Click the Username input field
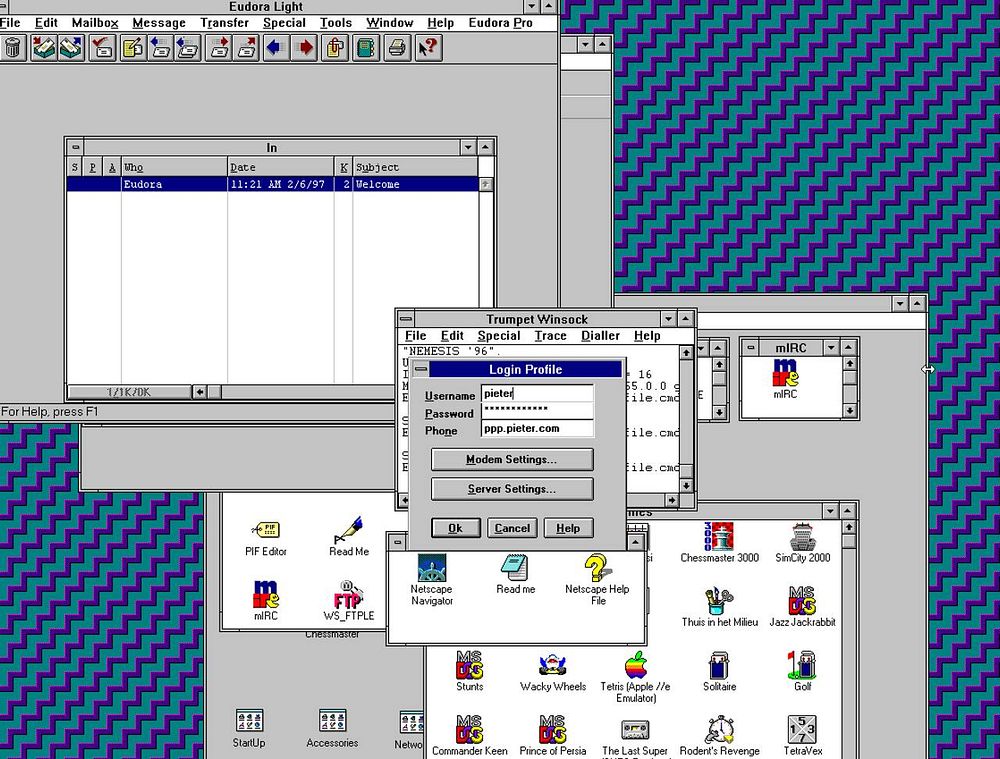This screenshot has height=759, width=1000. click(537, 394)
